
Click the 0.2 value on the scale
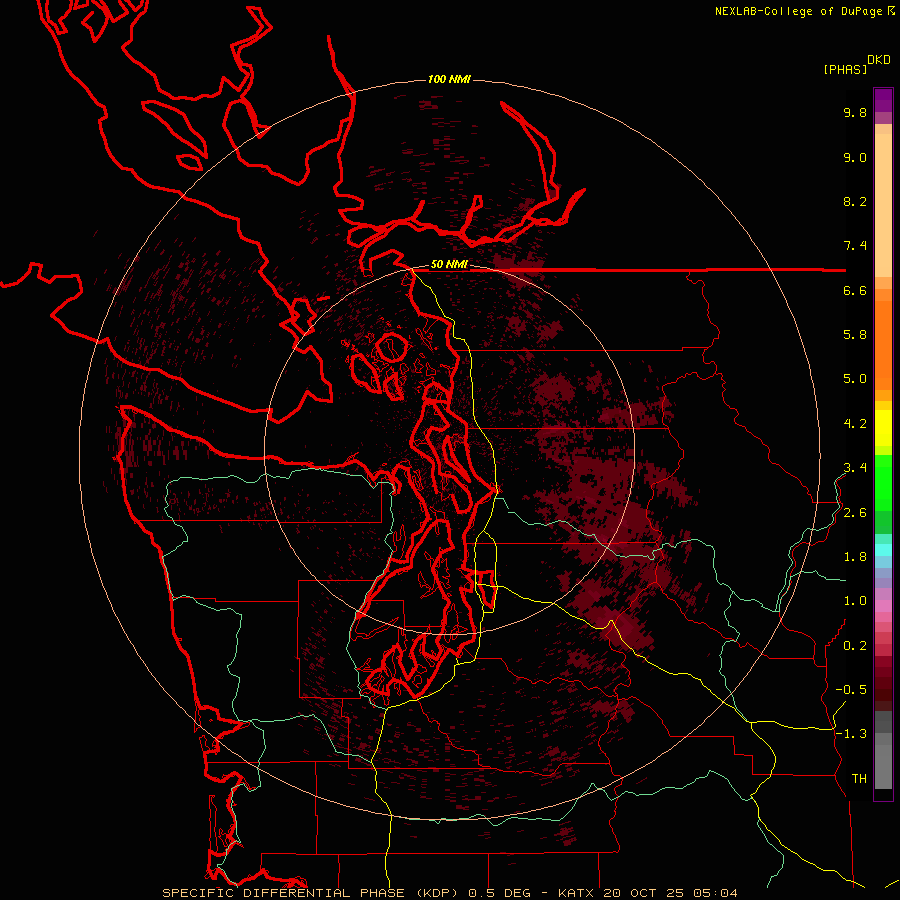[855, 646]
